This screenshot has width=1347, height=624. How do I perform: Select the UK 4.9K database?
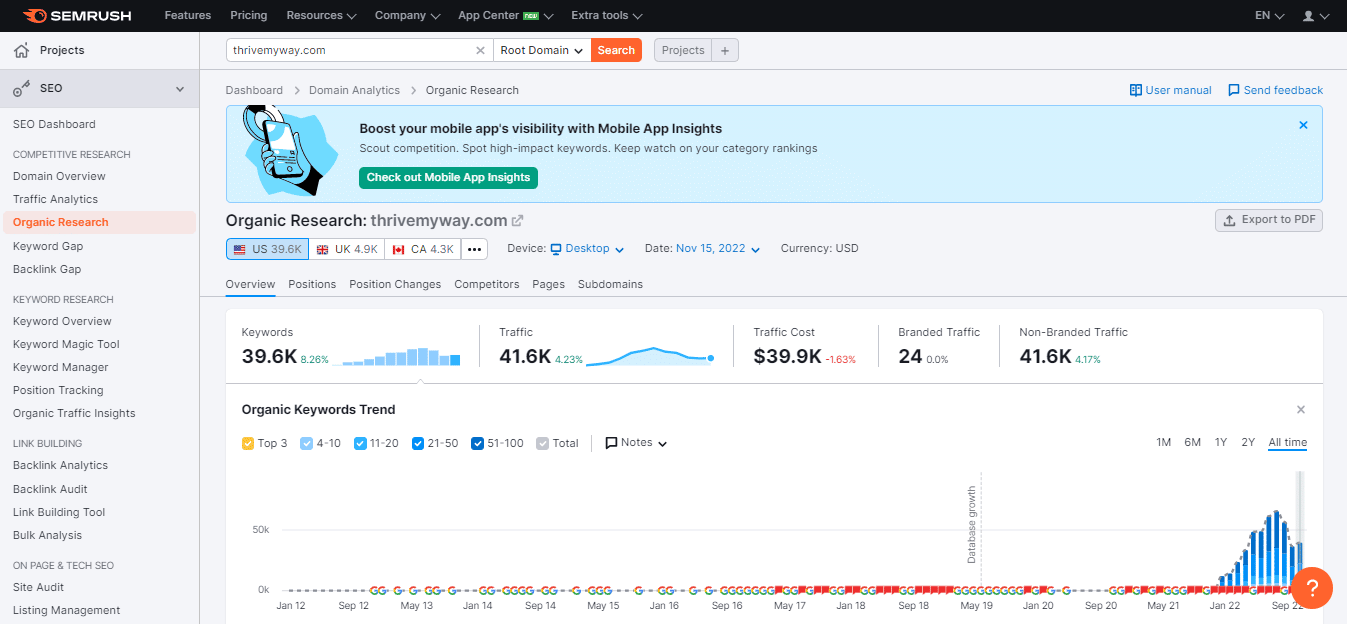click(346, 249)
